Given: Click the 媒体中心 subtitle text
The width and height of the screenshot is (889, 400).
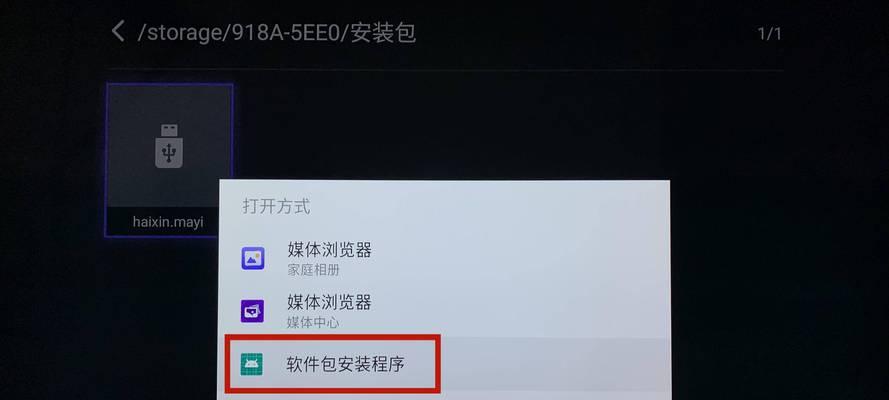Looking at the screenshot, I should 313,322.
